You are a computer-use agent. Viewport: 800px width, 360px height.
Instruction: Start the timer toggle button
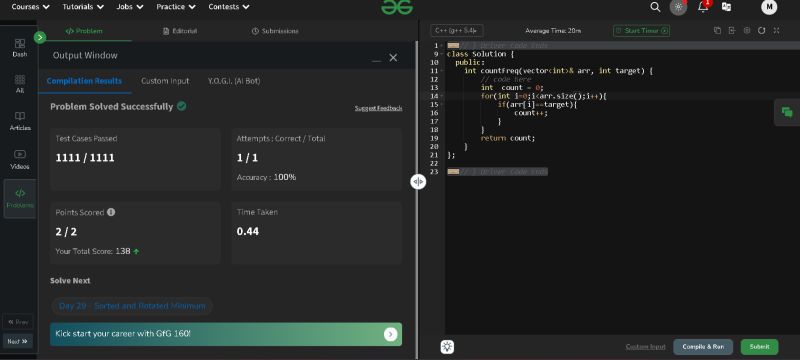pyautogui.click(x=641, y=31)
